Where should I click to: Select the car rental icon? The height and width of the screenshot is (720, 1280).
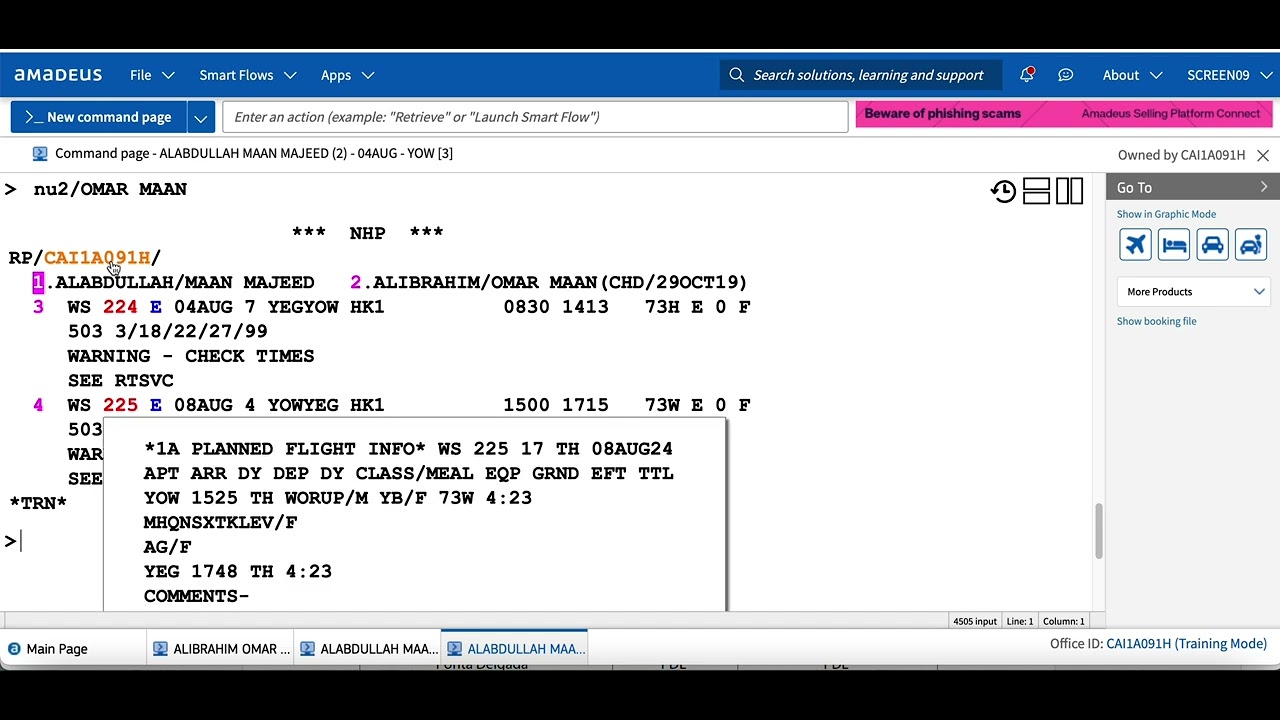[x=1212, y=245]
